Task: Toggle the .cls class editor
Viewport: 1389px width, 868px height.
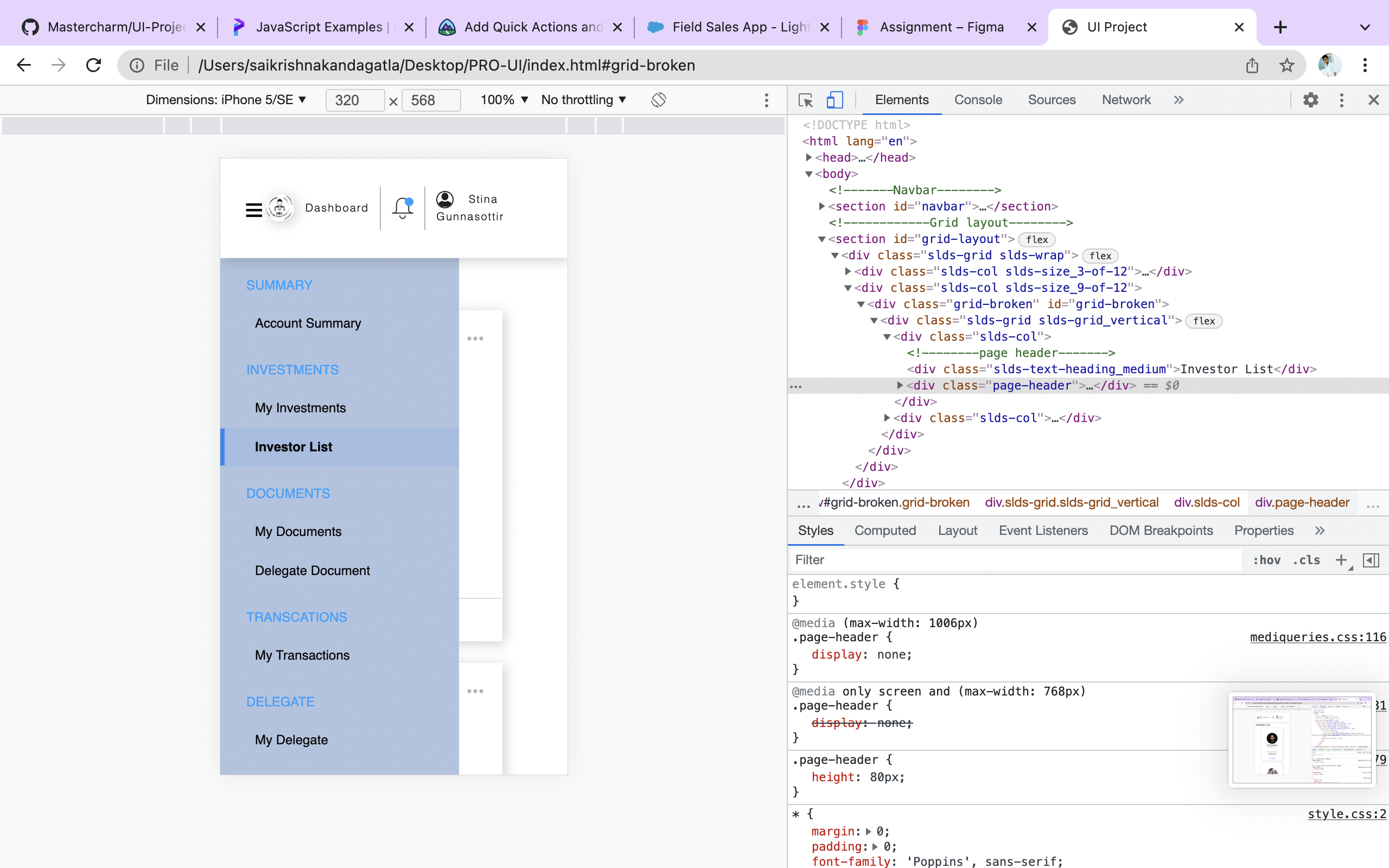Action: tap(1307, 560)
